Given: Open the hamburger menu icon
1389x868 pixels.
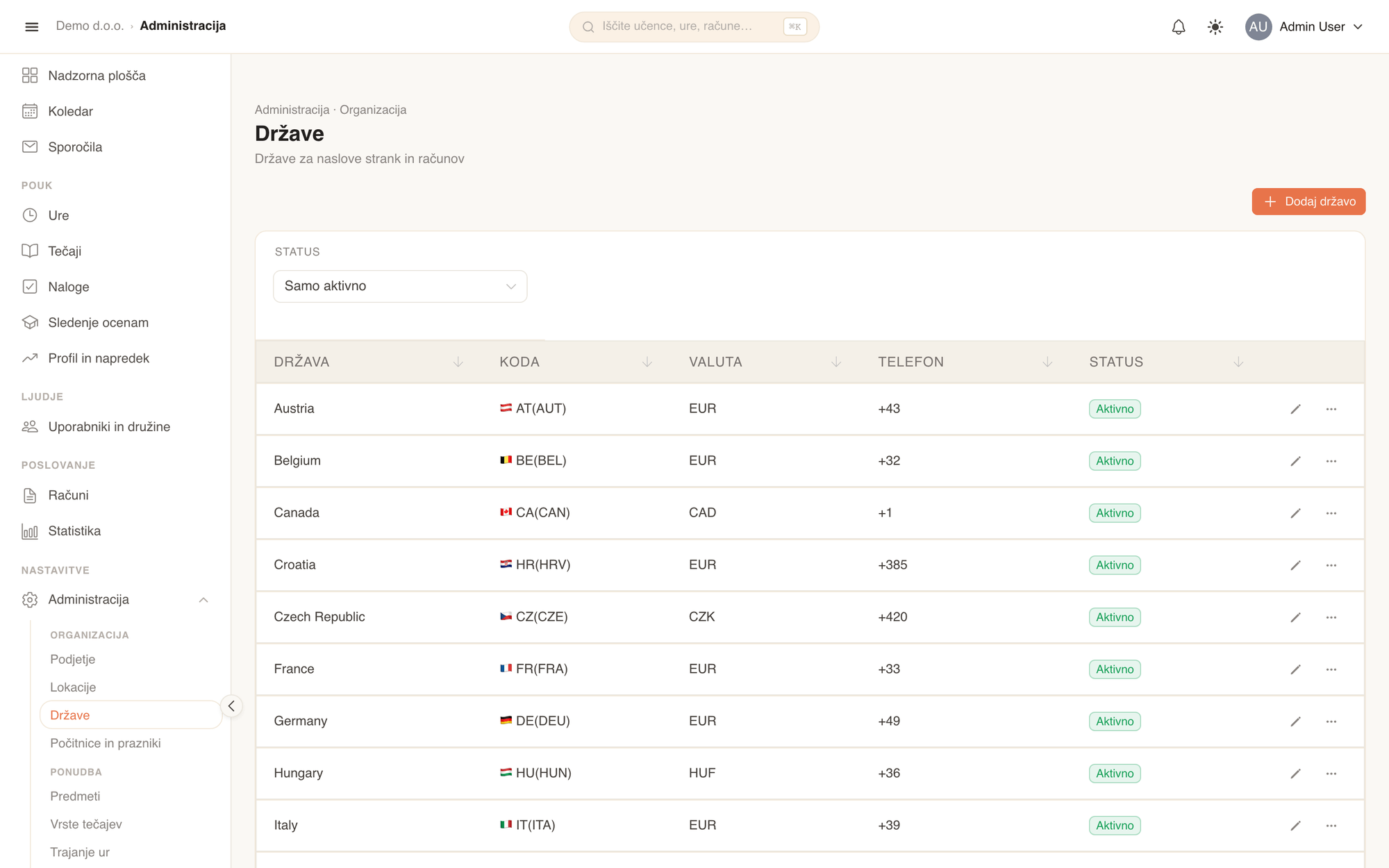Looking at the screenshot, I should click(x=31, y=26).
